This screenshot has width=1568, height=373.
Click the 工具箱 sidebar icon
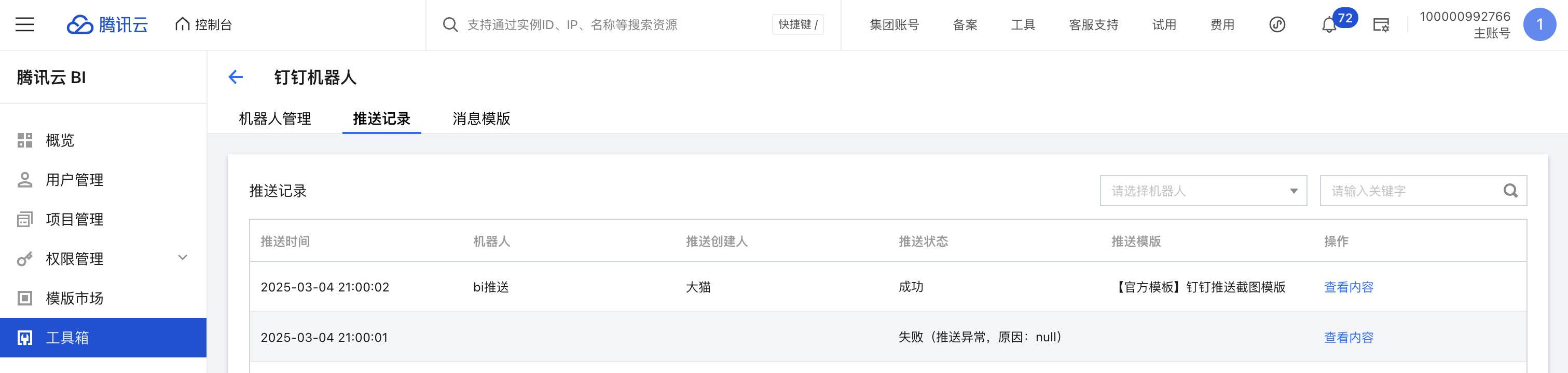click(25, 338)
